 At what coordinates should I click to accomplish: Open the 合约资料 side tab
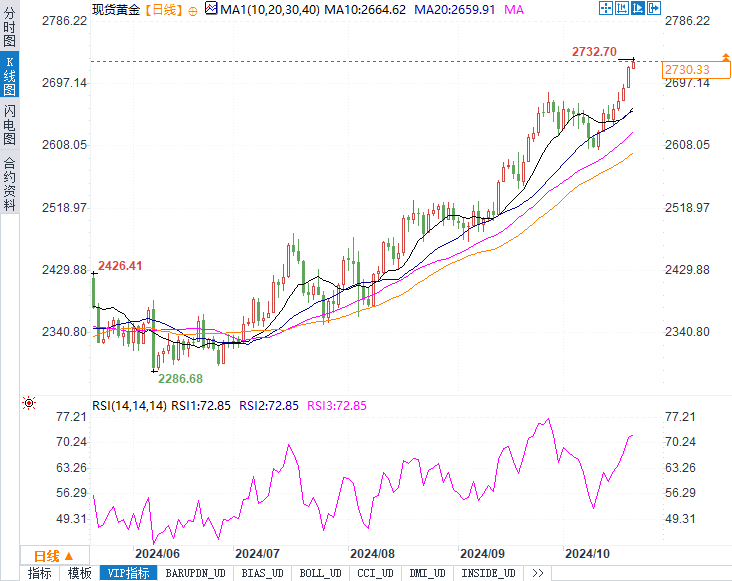click(x=9, y=183)
